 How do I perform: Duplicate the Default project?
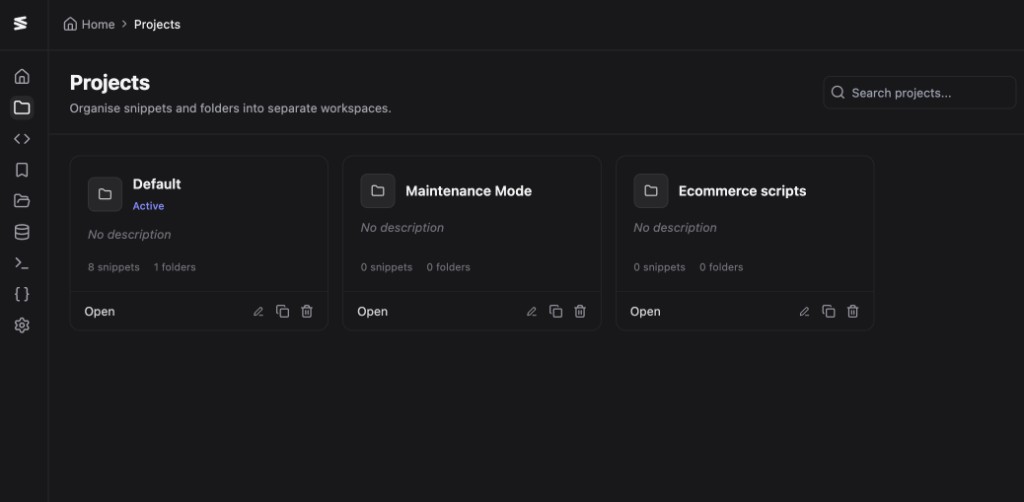(x=283, y=311)
